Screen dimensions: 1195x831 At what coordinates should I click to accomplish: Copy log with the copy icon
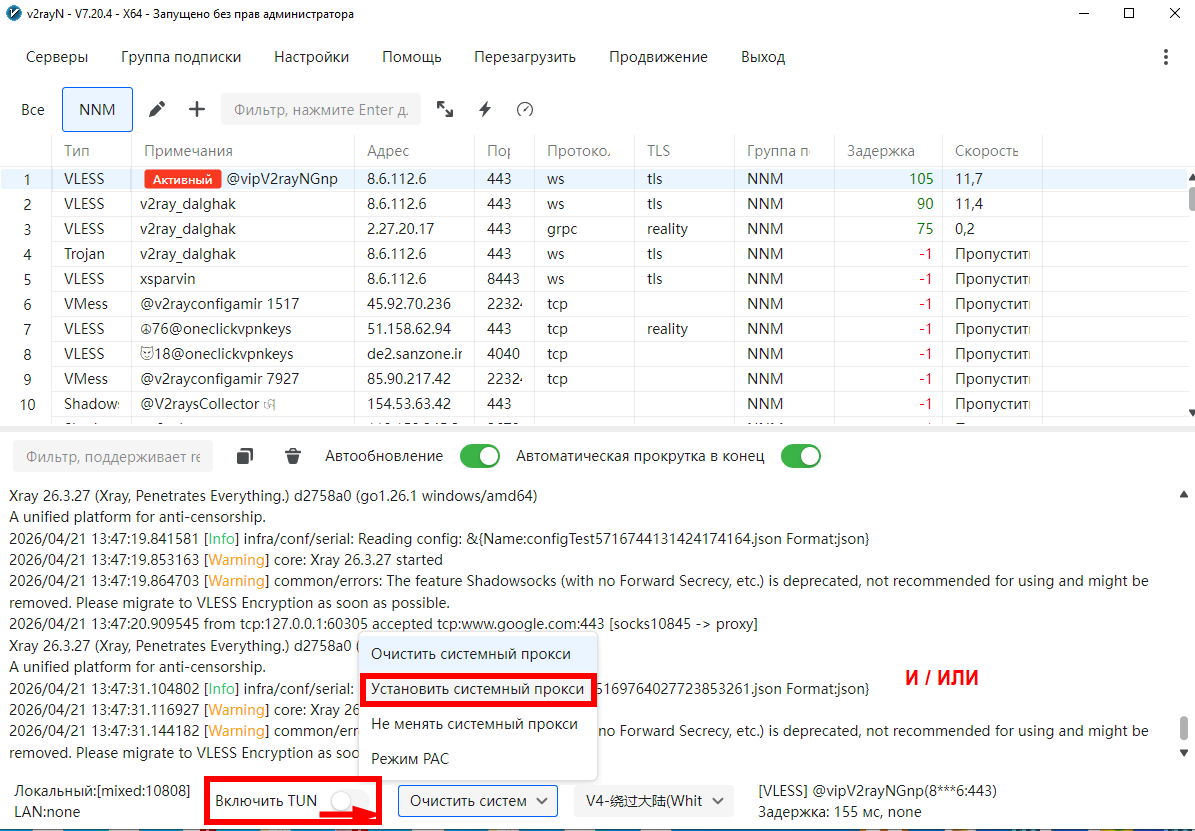245,457
